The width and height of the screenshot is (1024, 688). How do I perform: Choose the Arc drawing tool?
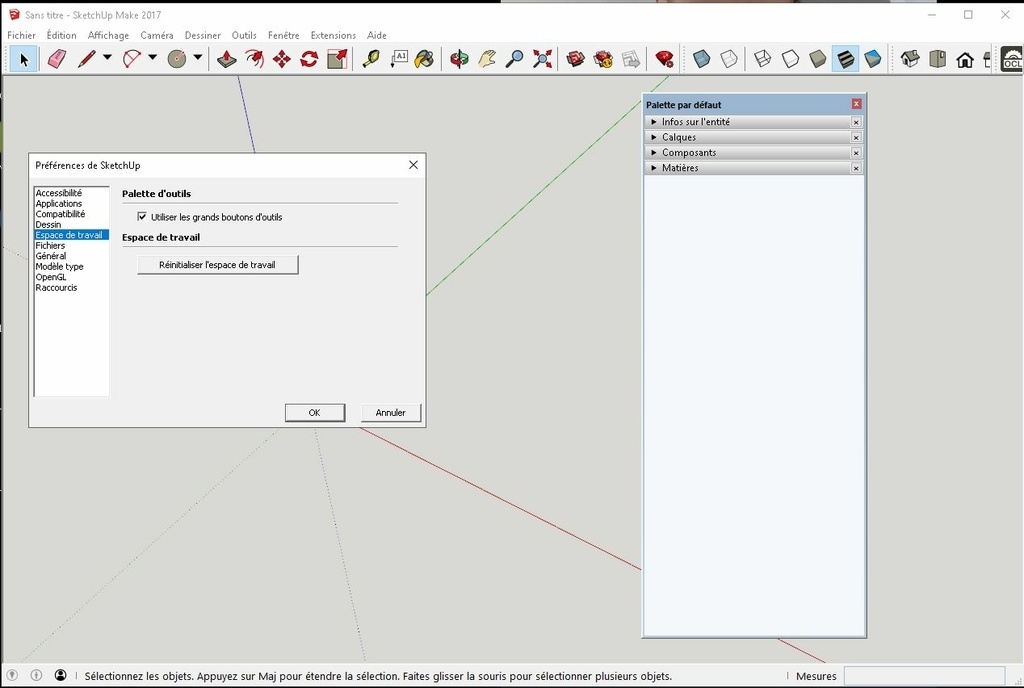[x=132, y=59]
